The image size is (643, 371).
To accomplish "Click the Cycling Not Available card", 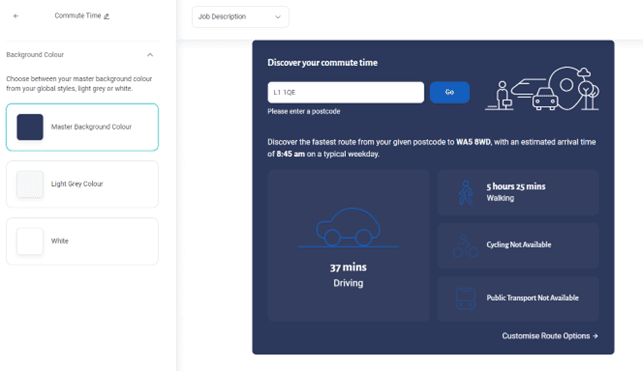I will tap(518, 246).
